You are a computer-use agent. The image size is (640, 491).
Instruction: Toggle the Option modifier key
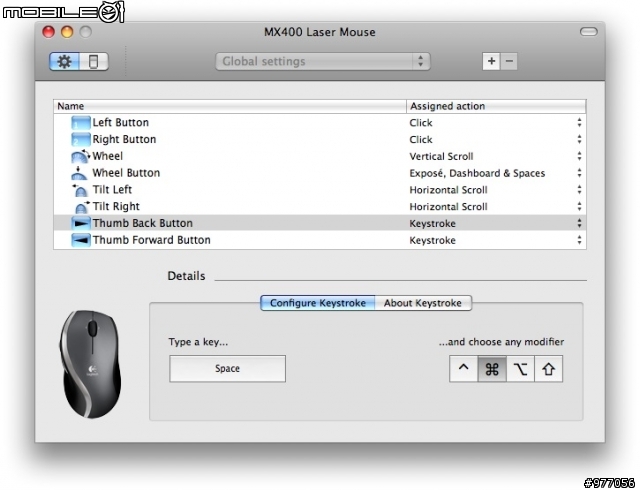pyautogui.click(x=520, y=369)
